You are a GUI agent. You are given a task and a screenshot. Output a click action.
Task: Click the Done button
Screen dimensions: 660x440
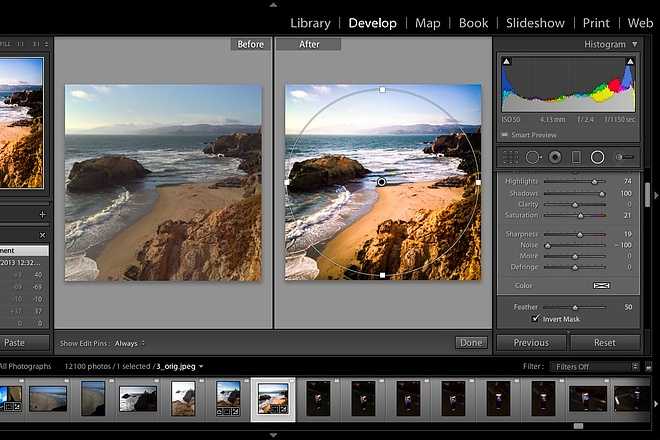coord(471,343)
